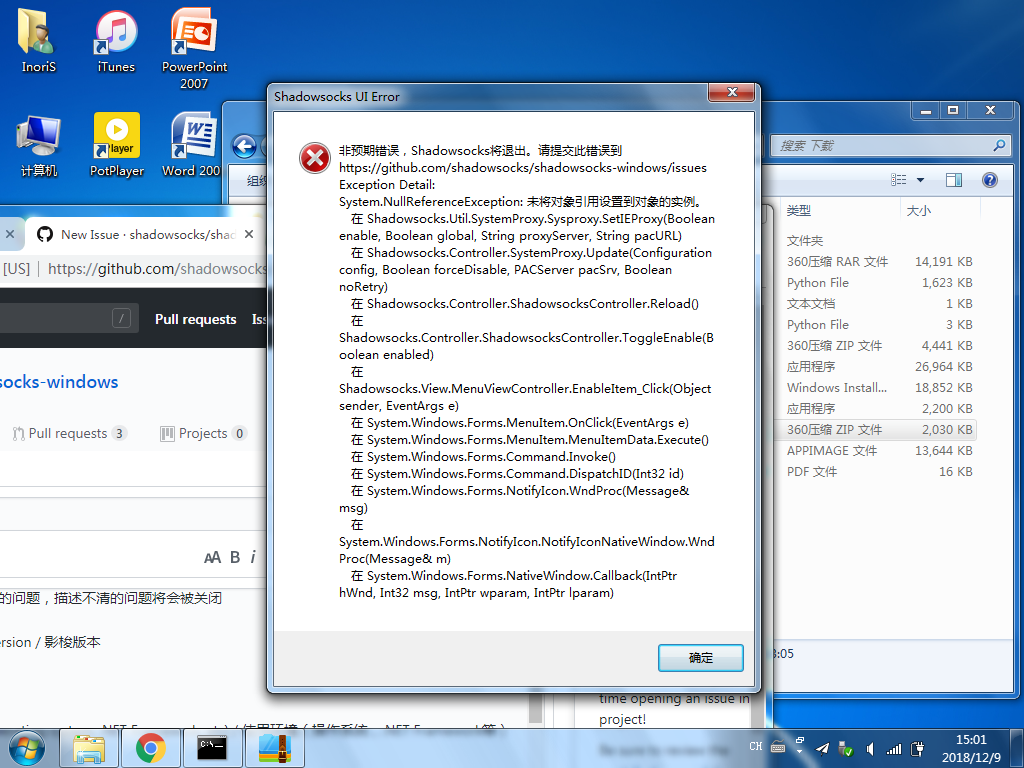Select the CH input language indicator
The image size is (1024, 768).
(x=756, y=746)
